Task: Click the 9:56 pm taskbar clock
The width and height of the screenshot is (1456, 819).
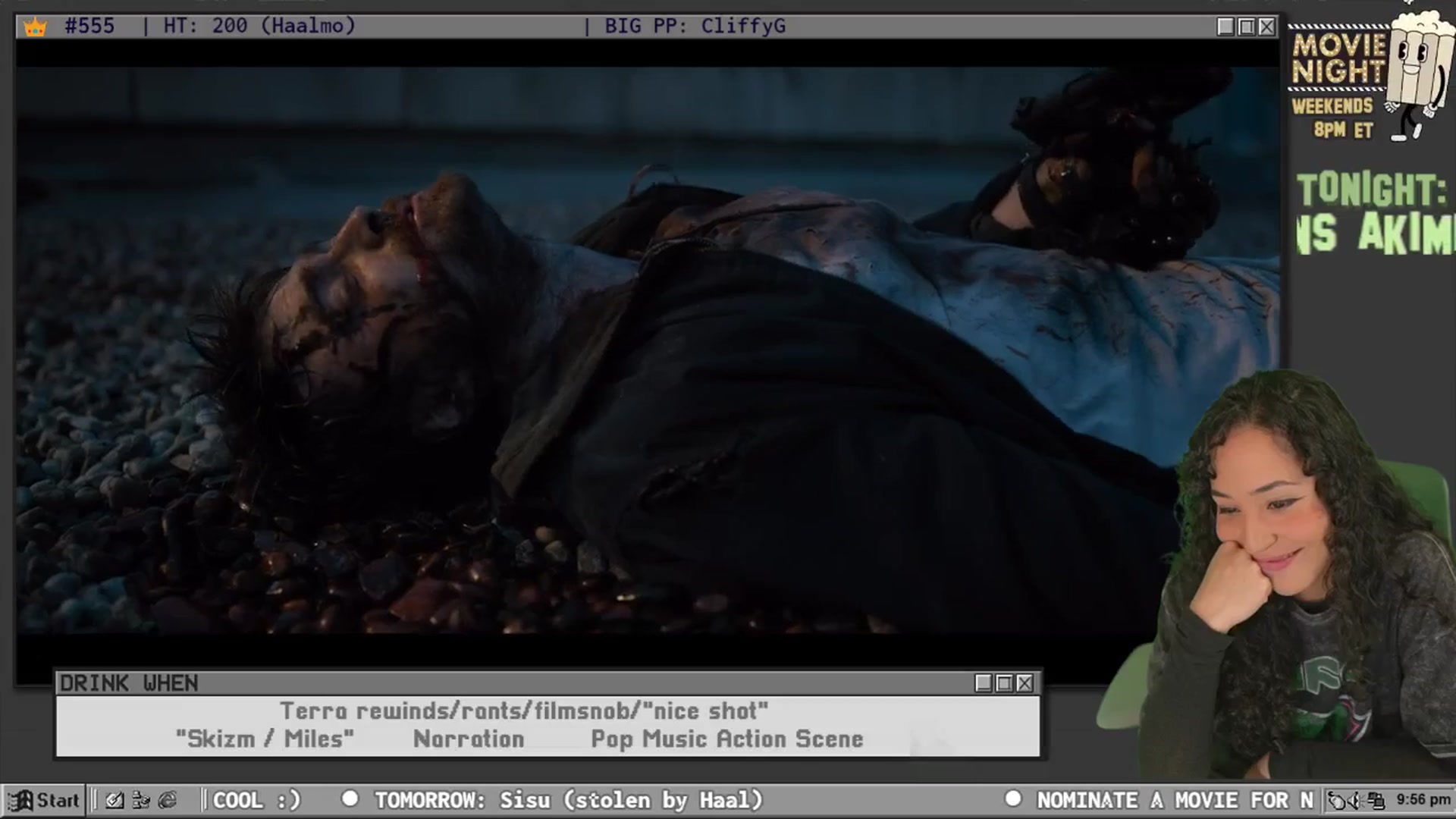Action: 1423,799
